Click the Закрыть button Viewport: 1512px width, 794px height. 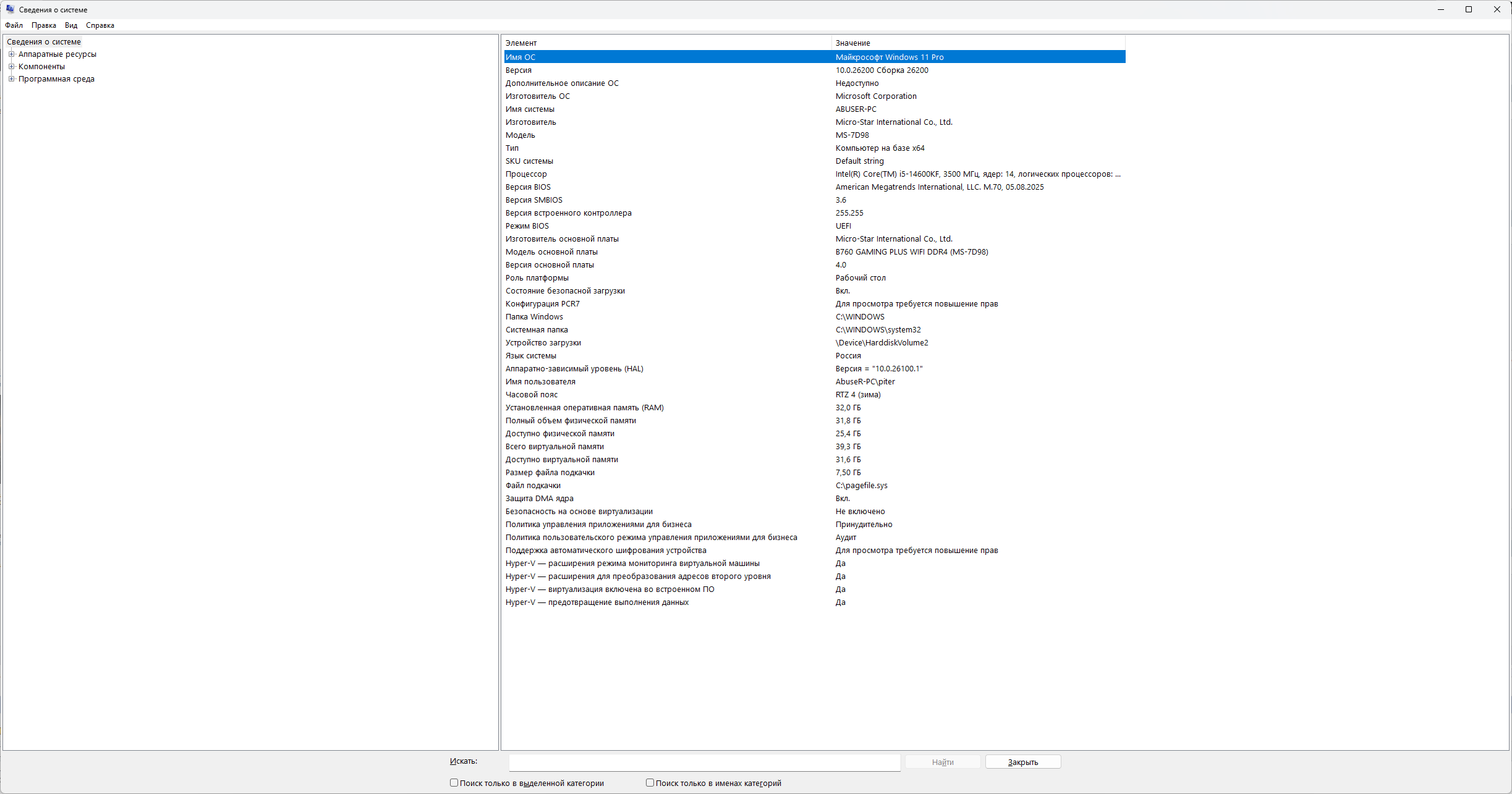(1023, 762)
